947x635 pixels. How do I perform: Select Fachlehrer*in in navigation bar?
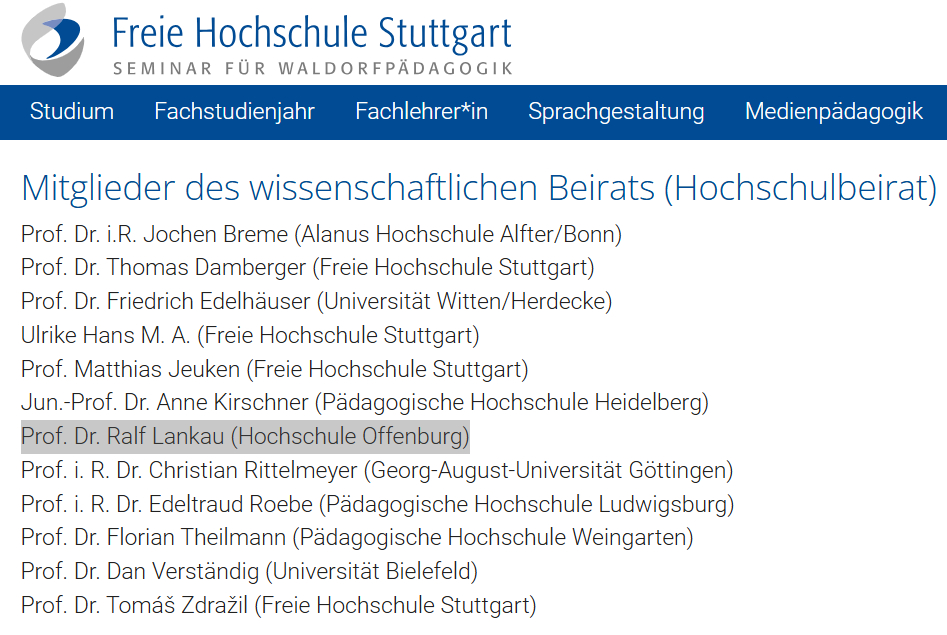[x=421, y=111]
